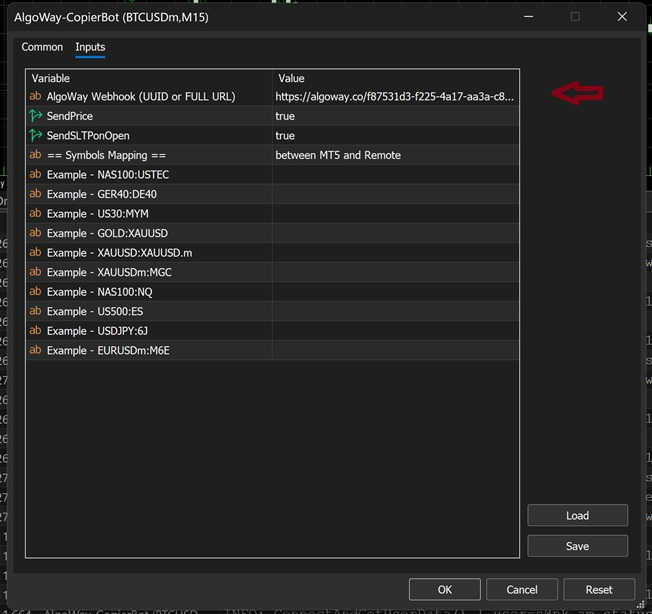Click the ab icon beside US500:ES
The width and height of the screenshot is (652, 614).
point(35,311)
